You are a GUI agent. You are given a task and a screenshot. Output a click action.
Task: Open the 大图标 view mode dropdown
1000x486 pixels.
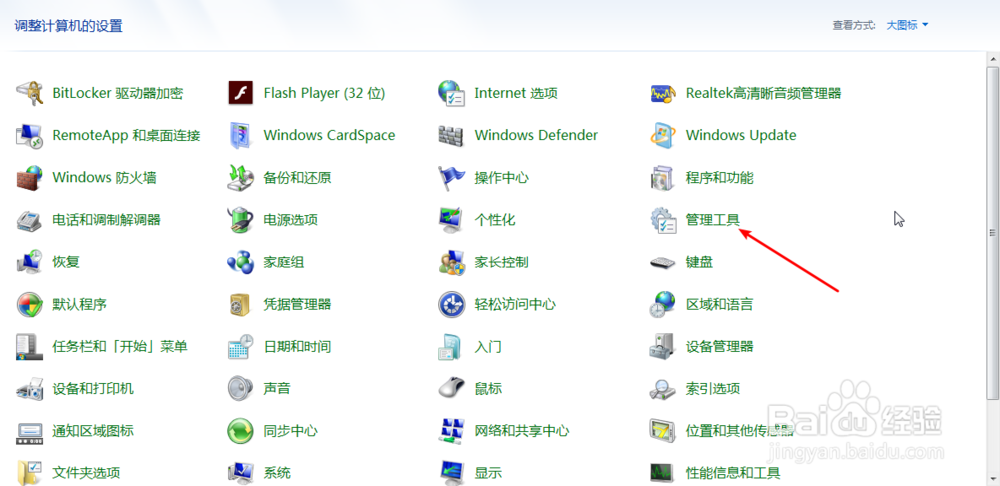point(907,26)
